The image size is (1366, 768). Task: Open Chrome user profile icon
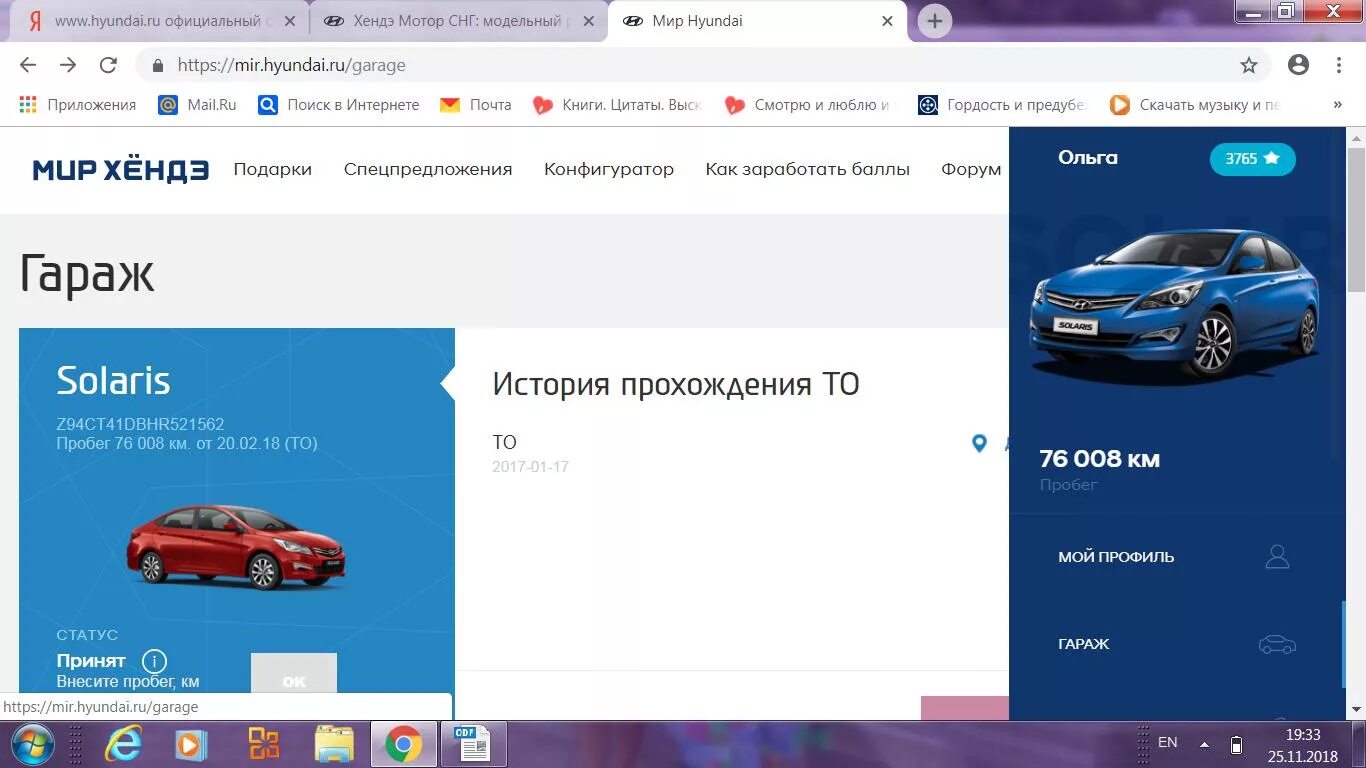pyautogui.click(x=1298, y=65)
